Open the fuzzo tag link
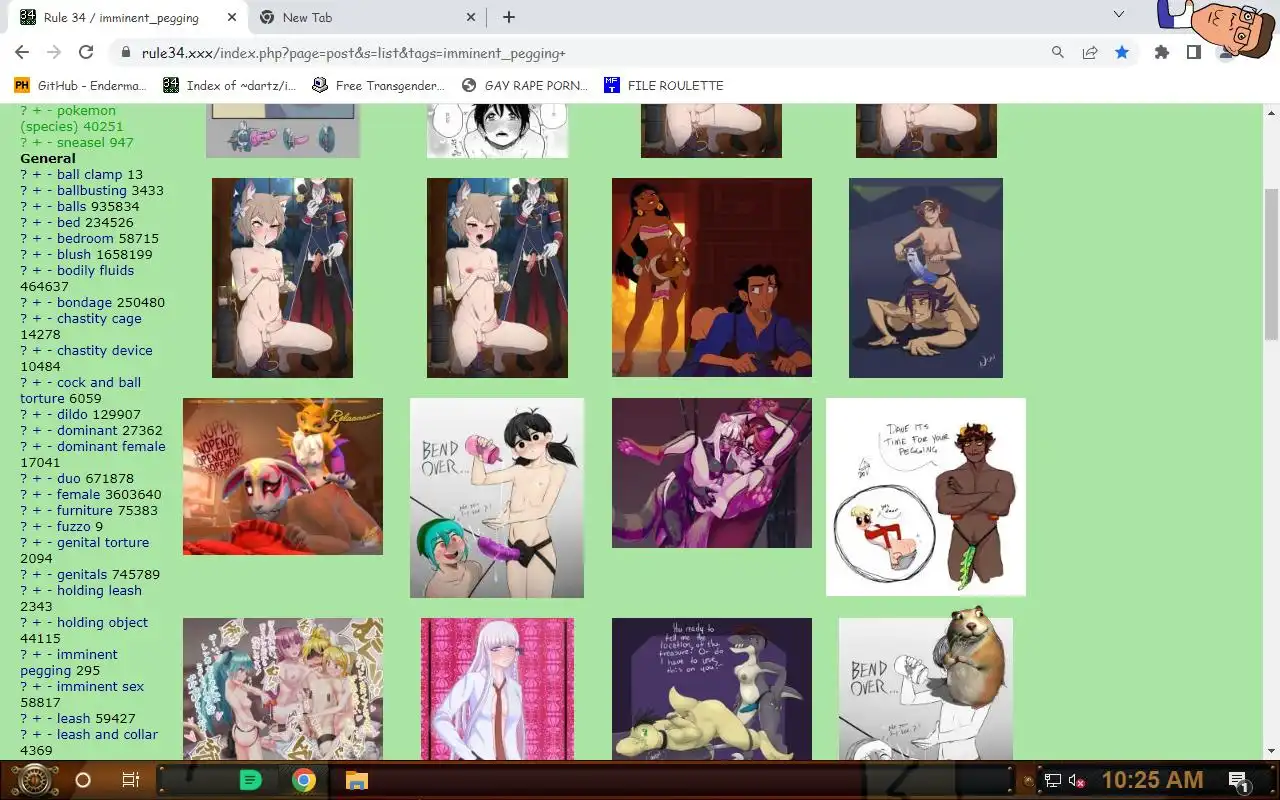 [x=74, y=526]
